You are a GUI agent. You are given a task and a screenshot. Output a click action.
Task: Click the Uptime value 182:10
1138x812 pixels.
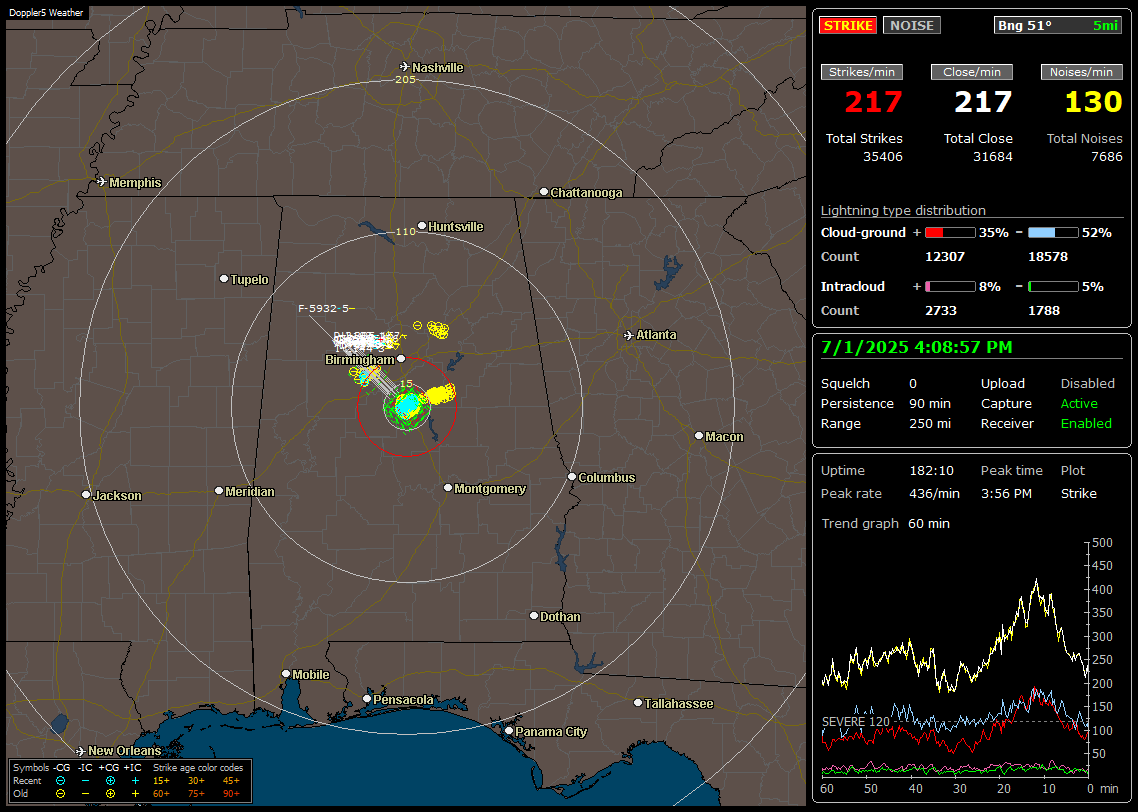pyautogui.click(x=929, y=471)
